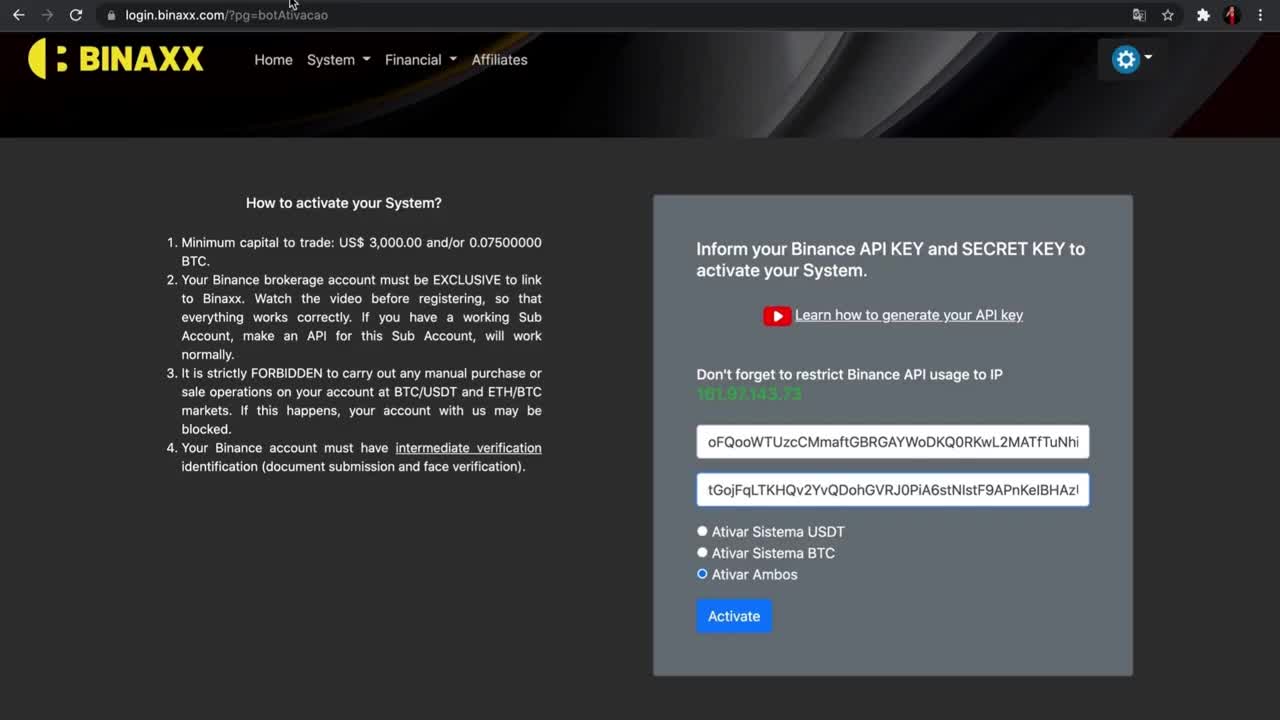Bookmark page with star icon
The height and width of the screenshot is (720, 1280).
click(1168, 15)
